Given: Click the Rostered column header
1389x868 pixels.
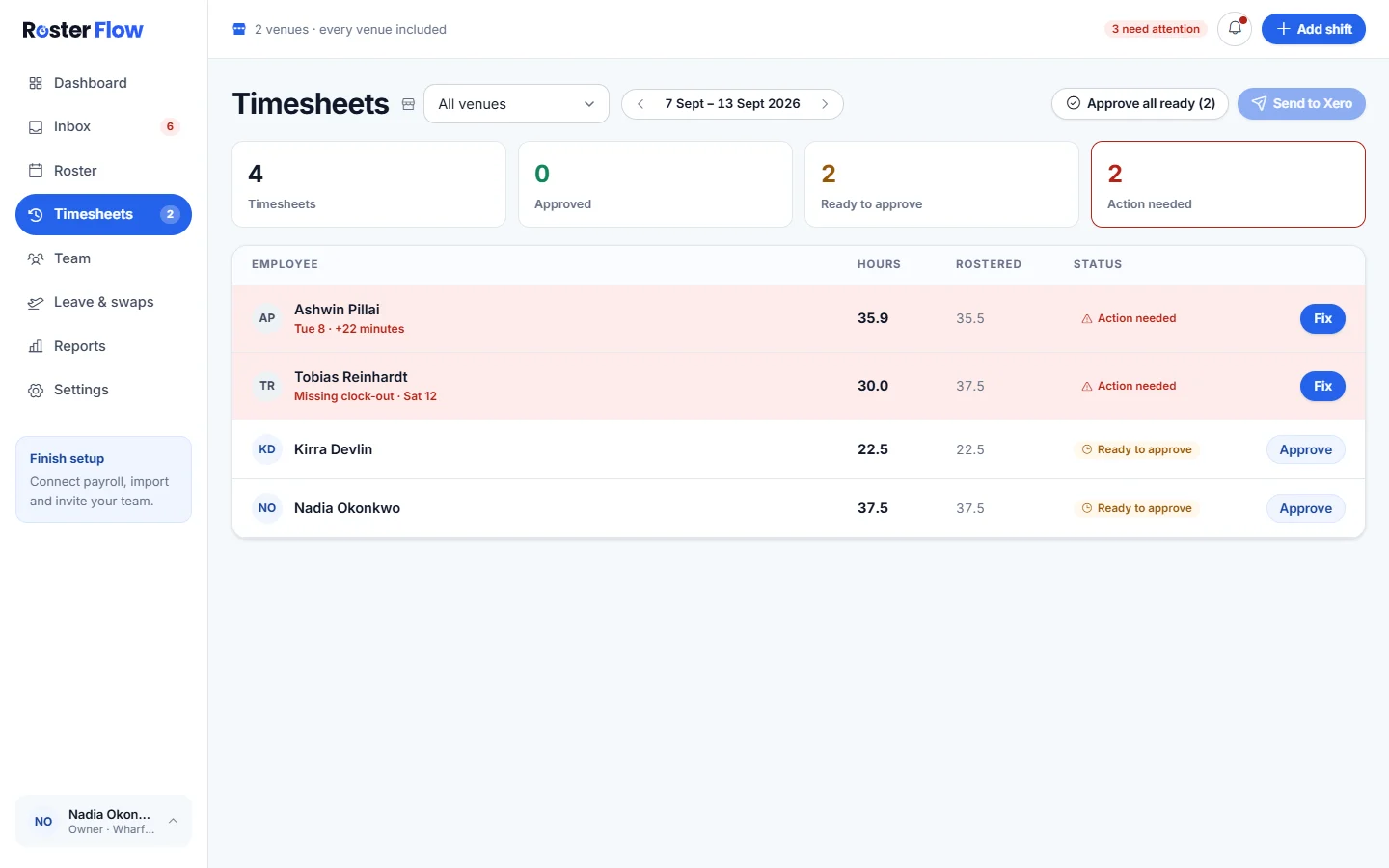Looking at the screenshot, I should point(988,264).
